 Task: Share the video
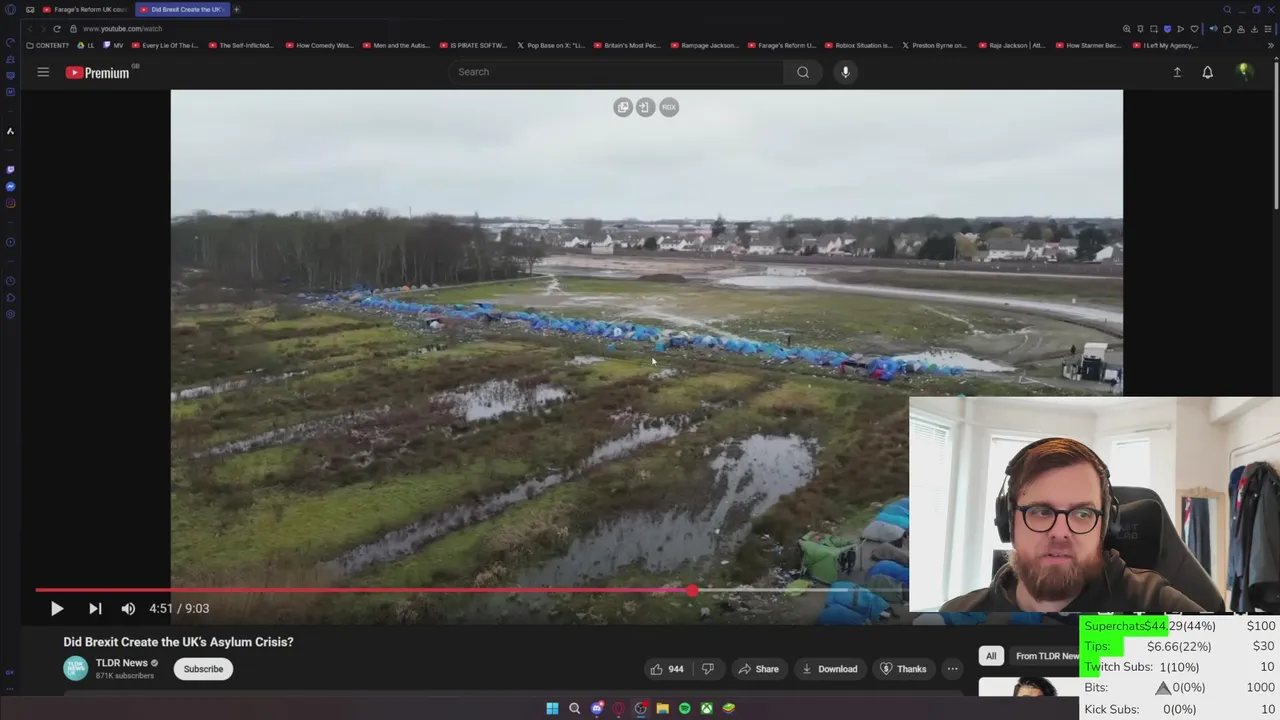point(758,669)
